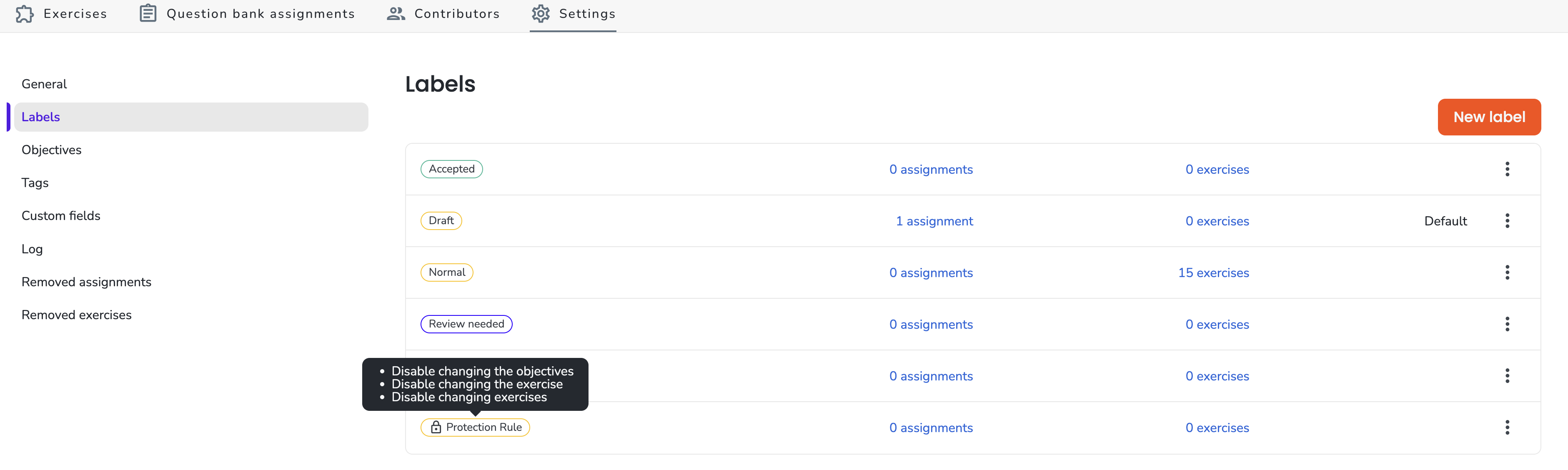Open Custom fields settings section
Image resolution: width=1568 pixels, height=470 pixels.
[x=61, y=215]
